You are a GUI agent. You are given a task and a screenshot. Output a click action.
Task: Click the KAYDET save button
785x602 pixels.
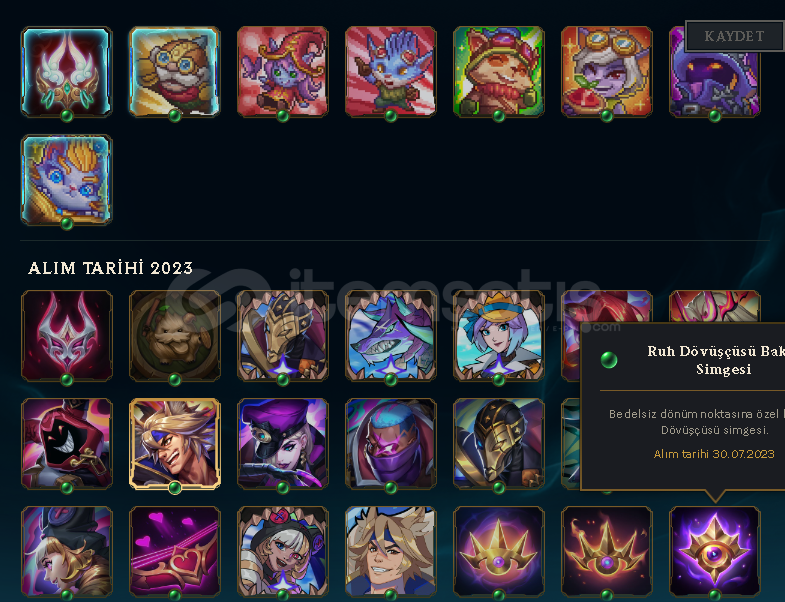pos(734,36)
